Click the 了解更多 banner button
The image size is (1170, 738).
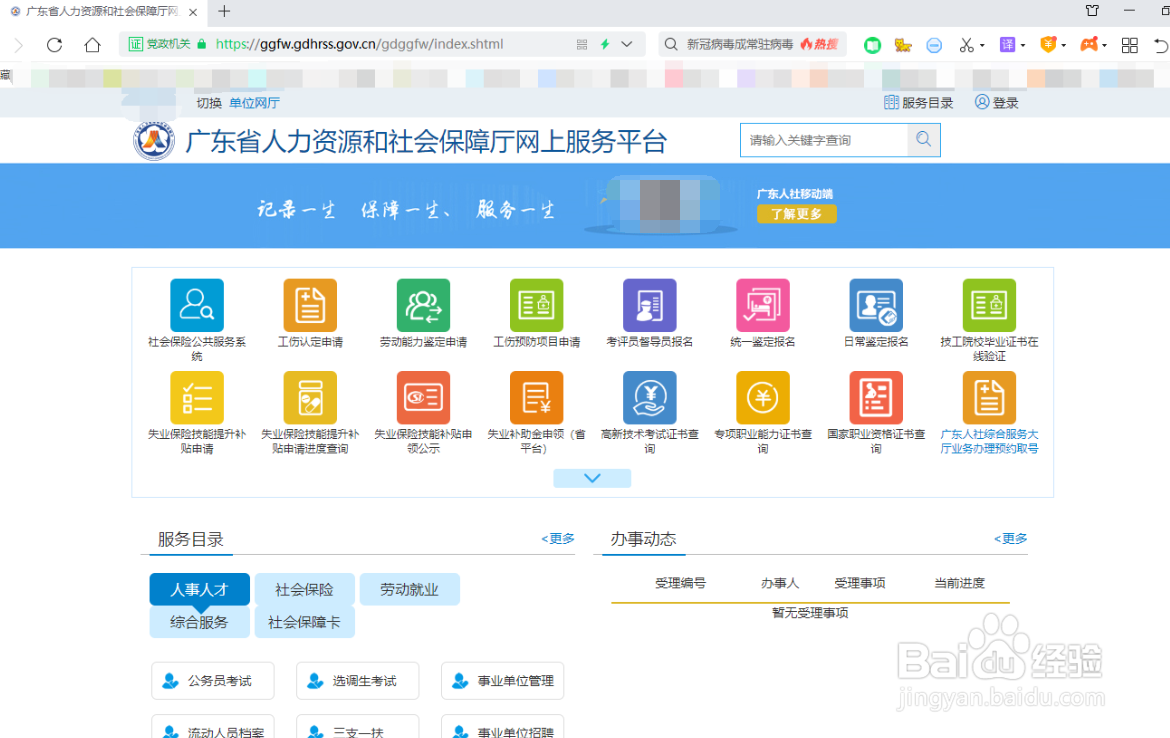click(x=796, y=214)
